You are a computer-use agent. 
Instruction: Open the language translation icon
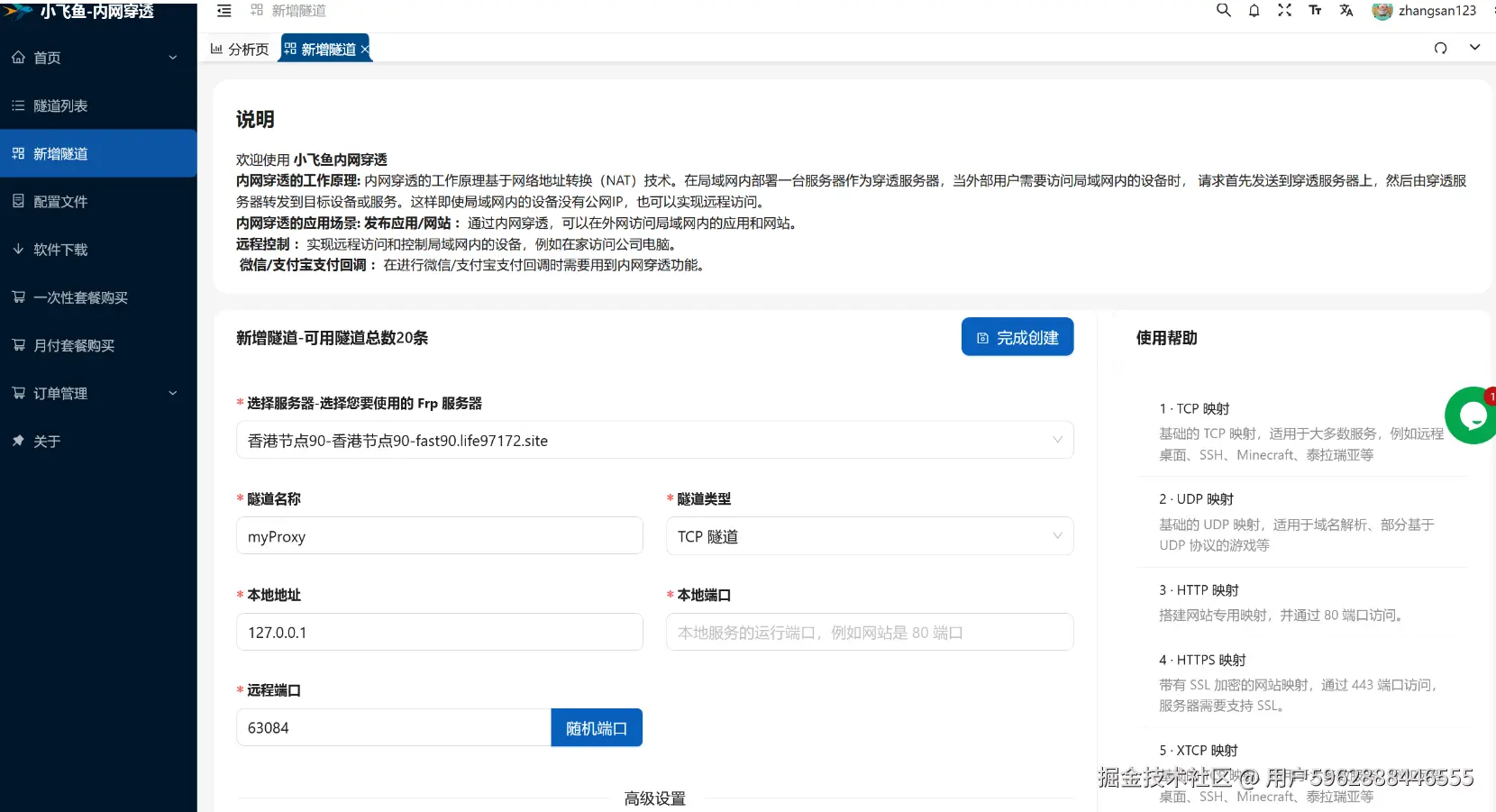pos(1346,10)
